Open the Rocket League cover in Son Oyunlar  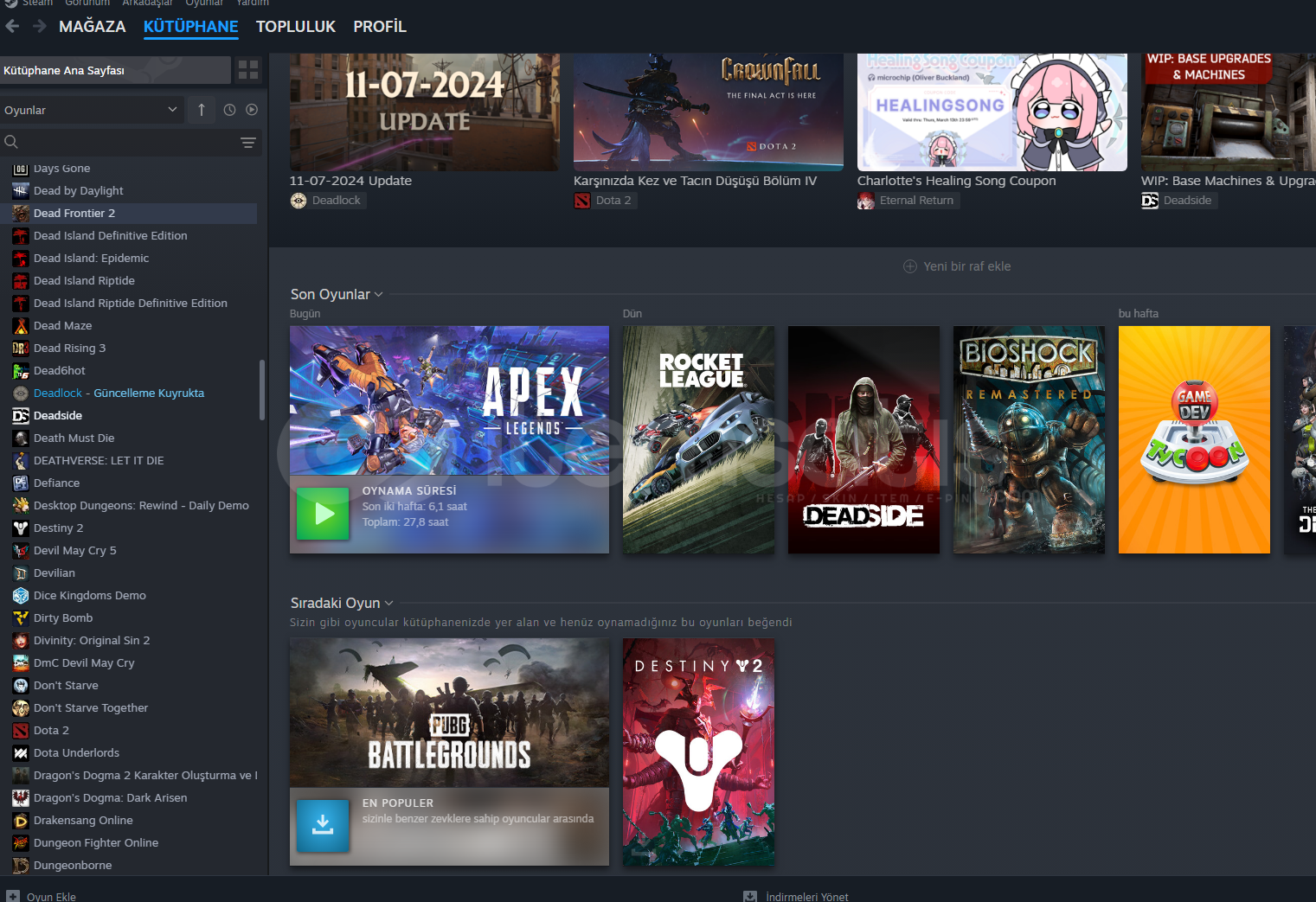[x=698, y=439]
